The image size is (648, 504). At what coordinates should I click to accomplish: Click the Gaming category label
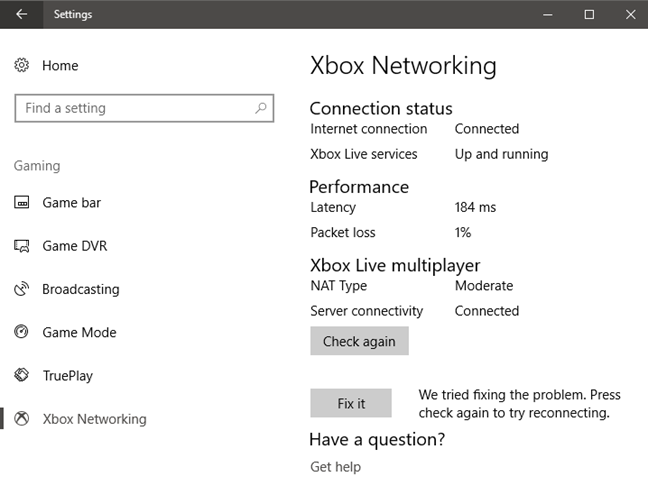point(37,166)
